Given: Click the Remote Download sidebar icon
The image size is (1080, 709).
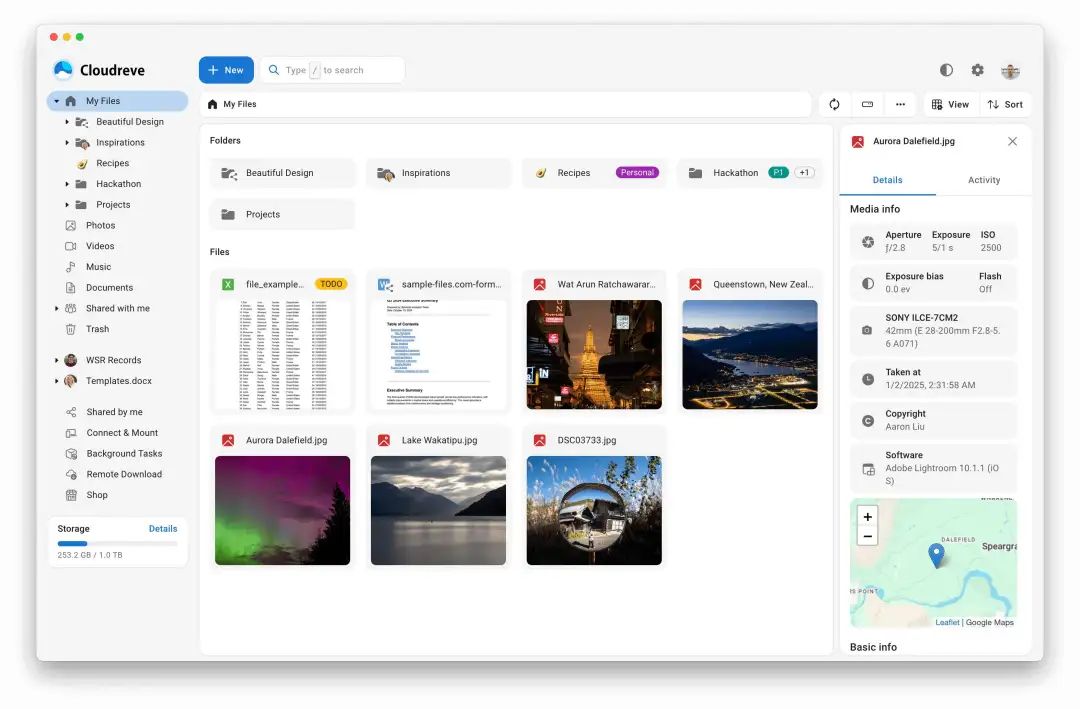Looking at the screenshot, I should pos(71,474).
